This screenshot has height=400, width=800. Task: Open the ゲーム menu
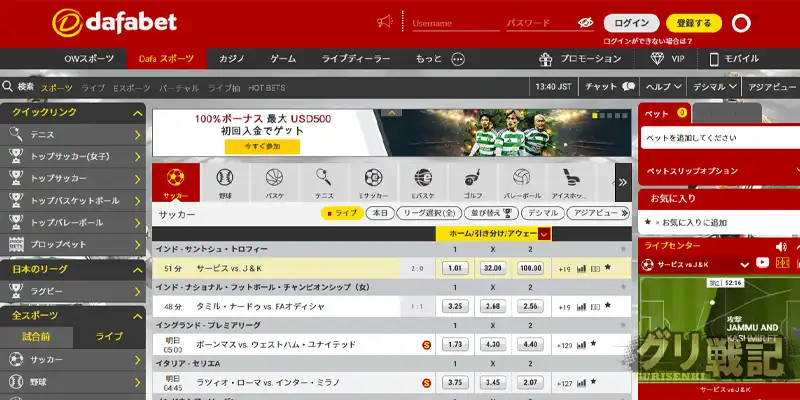tap(283, 59)
